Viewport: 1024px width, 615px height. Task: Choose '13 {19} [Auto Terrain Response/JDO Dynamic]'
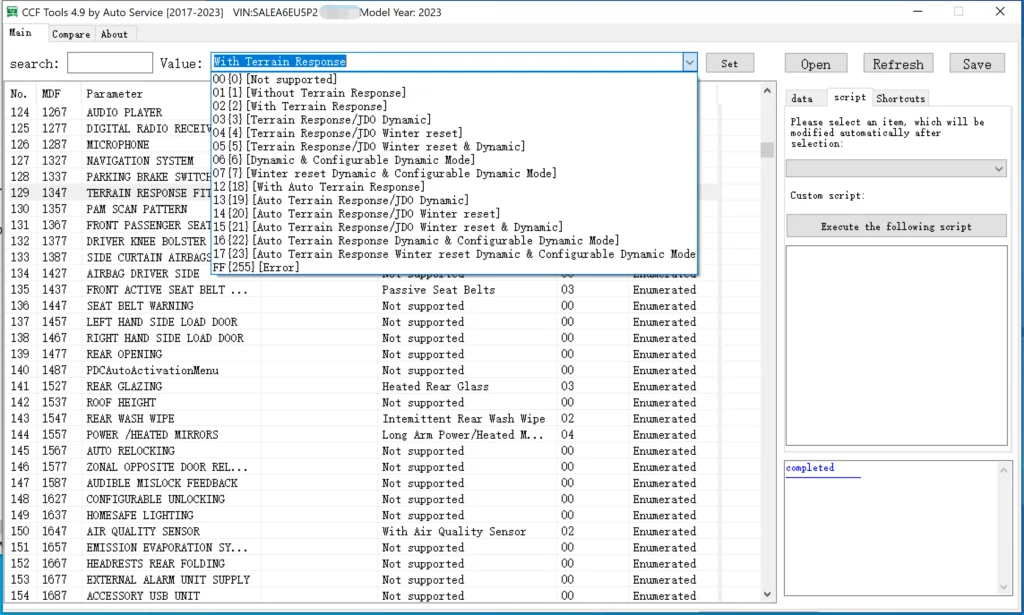click(455, 200)
